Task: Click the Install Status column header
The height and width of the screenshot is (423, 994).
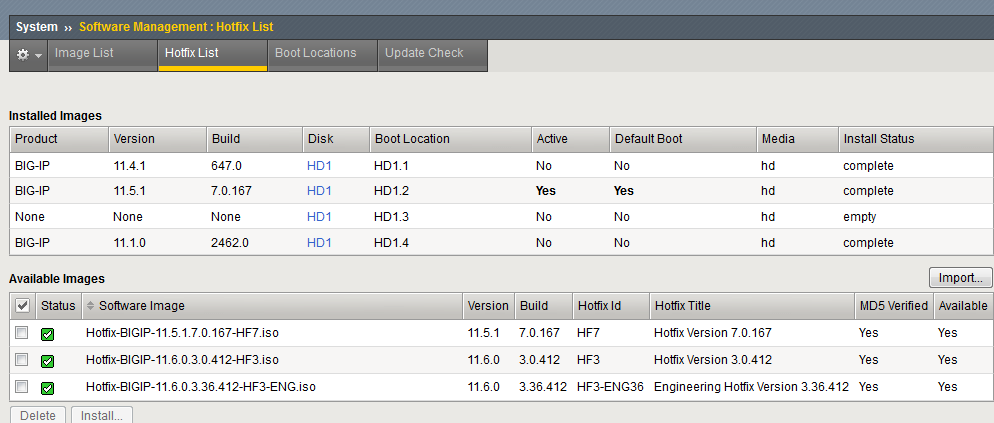Action: (x=915, y=139)
